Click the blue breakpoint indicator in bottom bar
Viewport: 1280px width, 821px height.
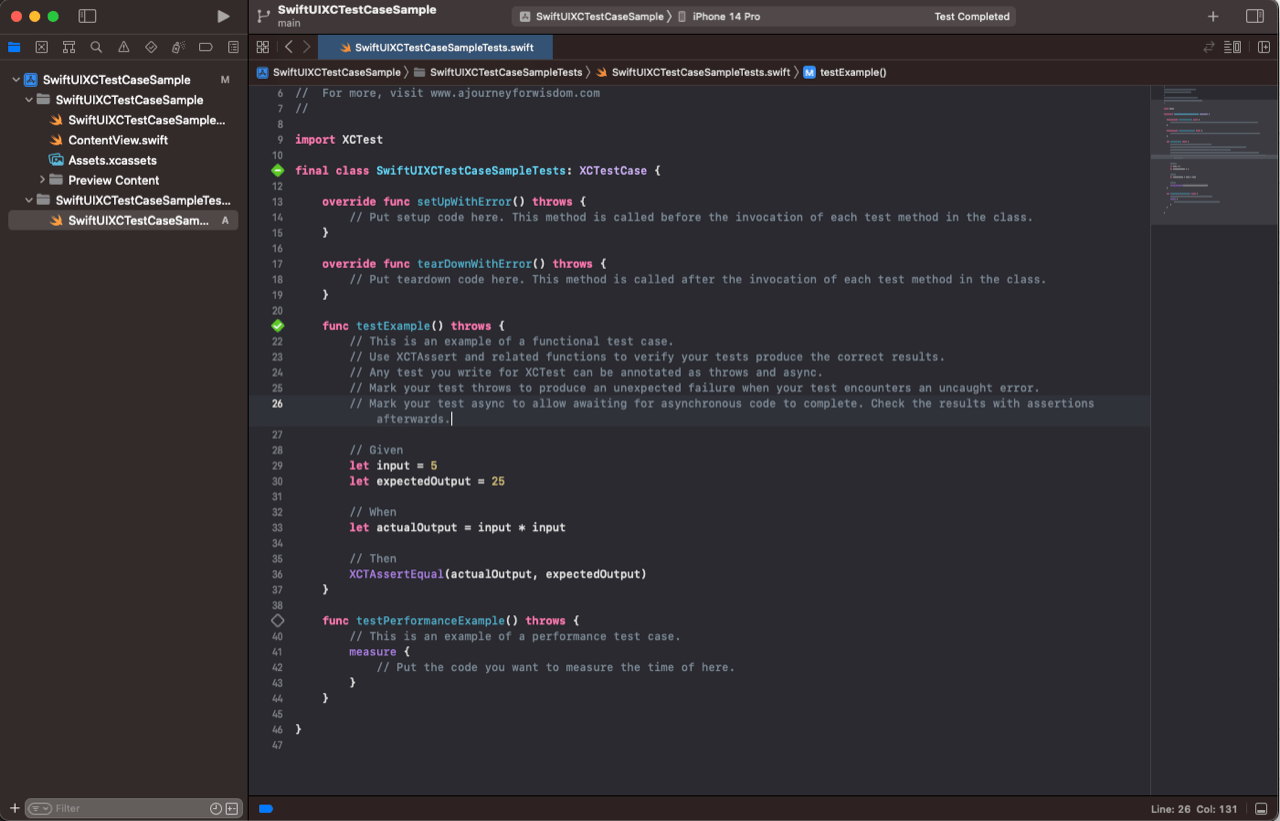(x=266, y=808)
